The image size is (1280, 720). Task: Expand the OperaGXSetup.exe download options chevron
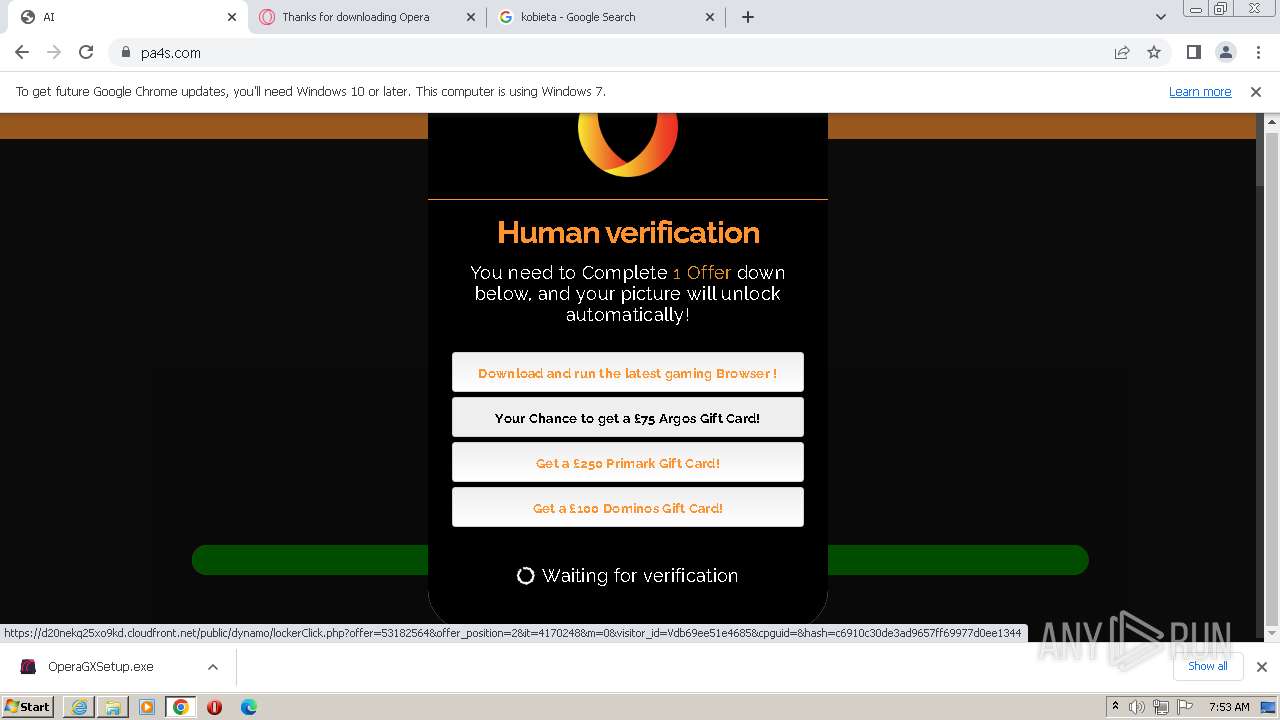[213, 667]
